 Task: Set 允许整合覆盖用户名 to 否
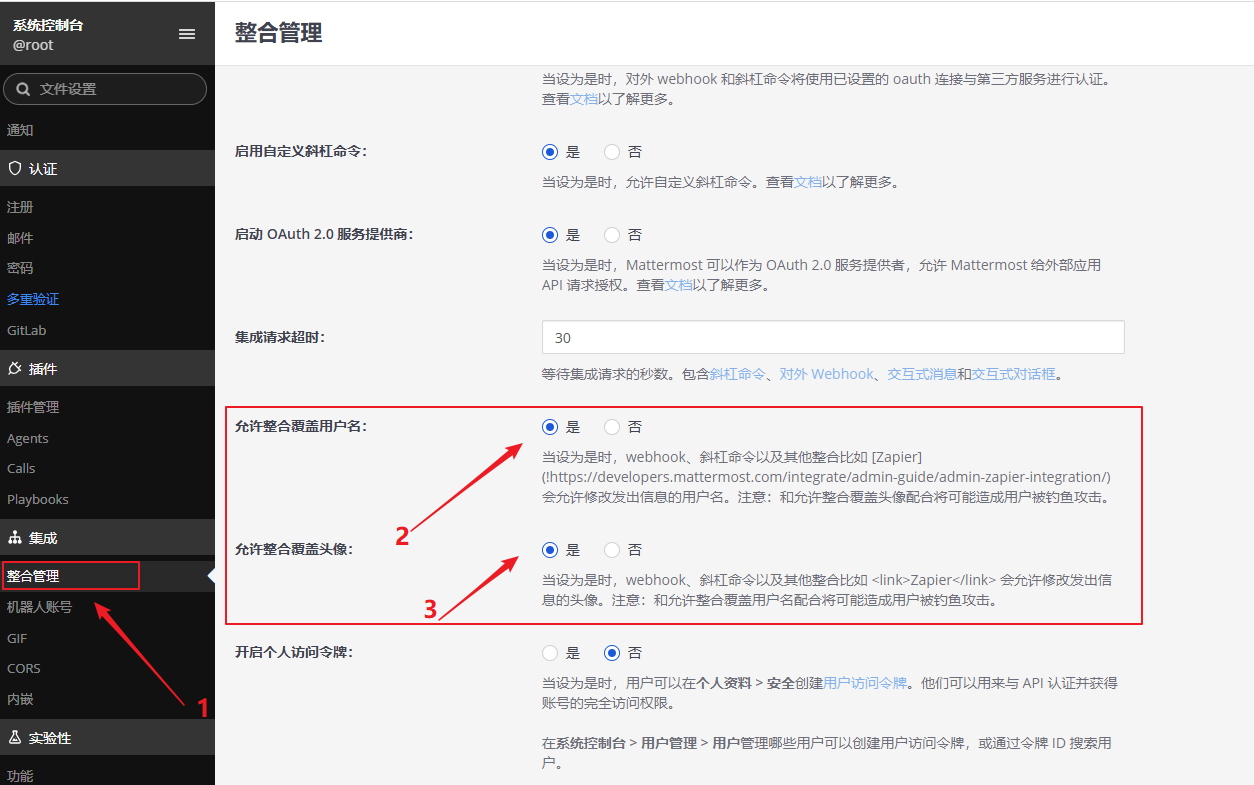pyautogui.click(x=613, y=427)
